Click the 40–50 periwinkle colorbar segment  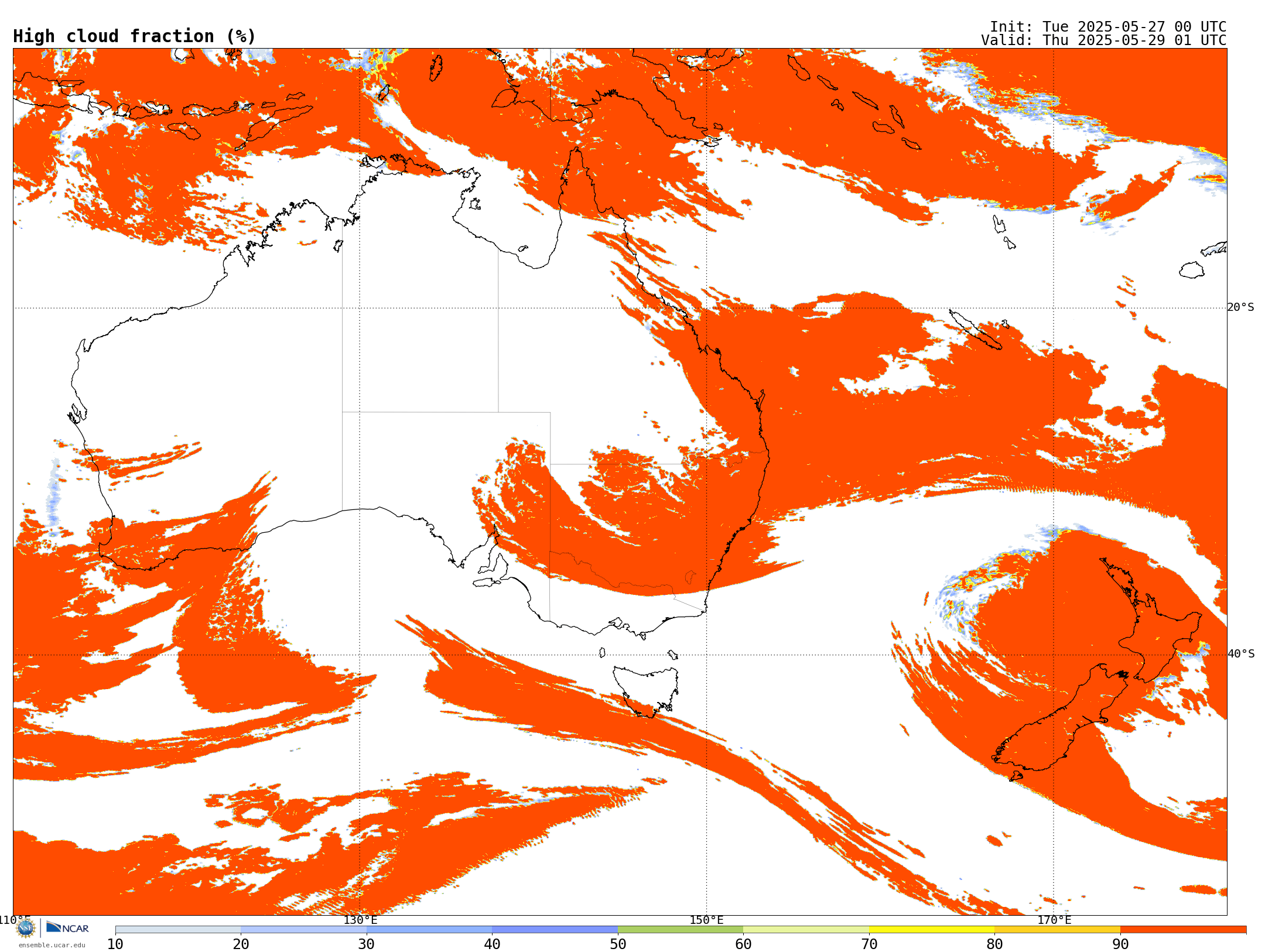(555, 930)
